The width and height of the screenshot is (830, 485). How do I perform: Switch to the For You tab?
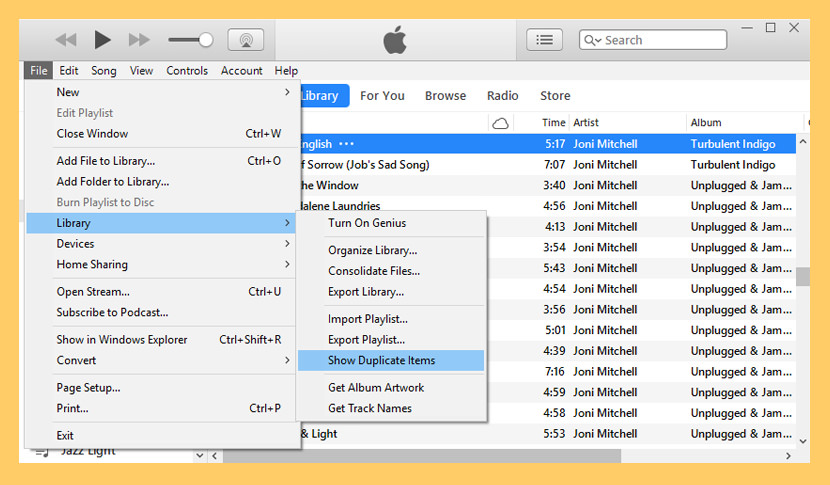coord(382,96)
